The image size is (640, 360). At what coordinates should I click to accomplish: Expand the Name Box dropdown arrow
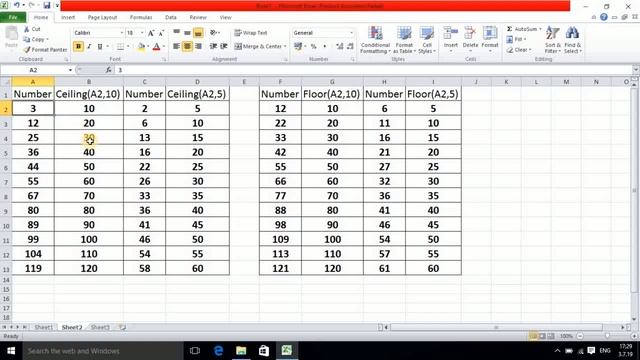[x=70, y=70]
